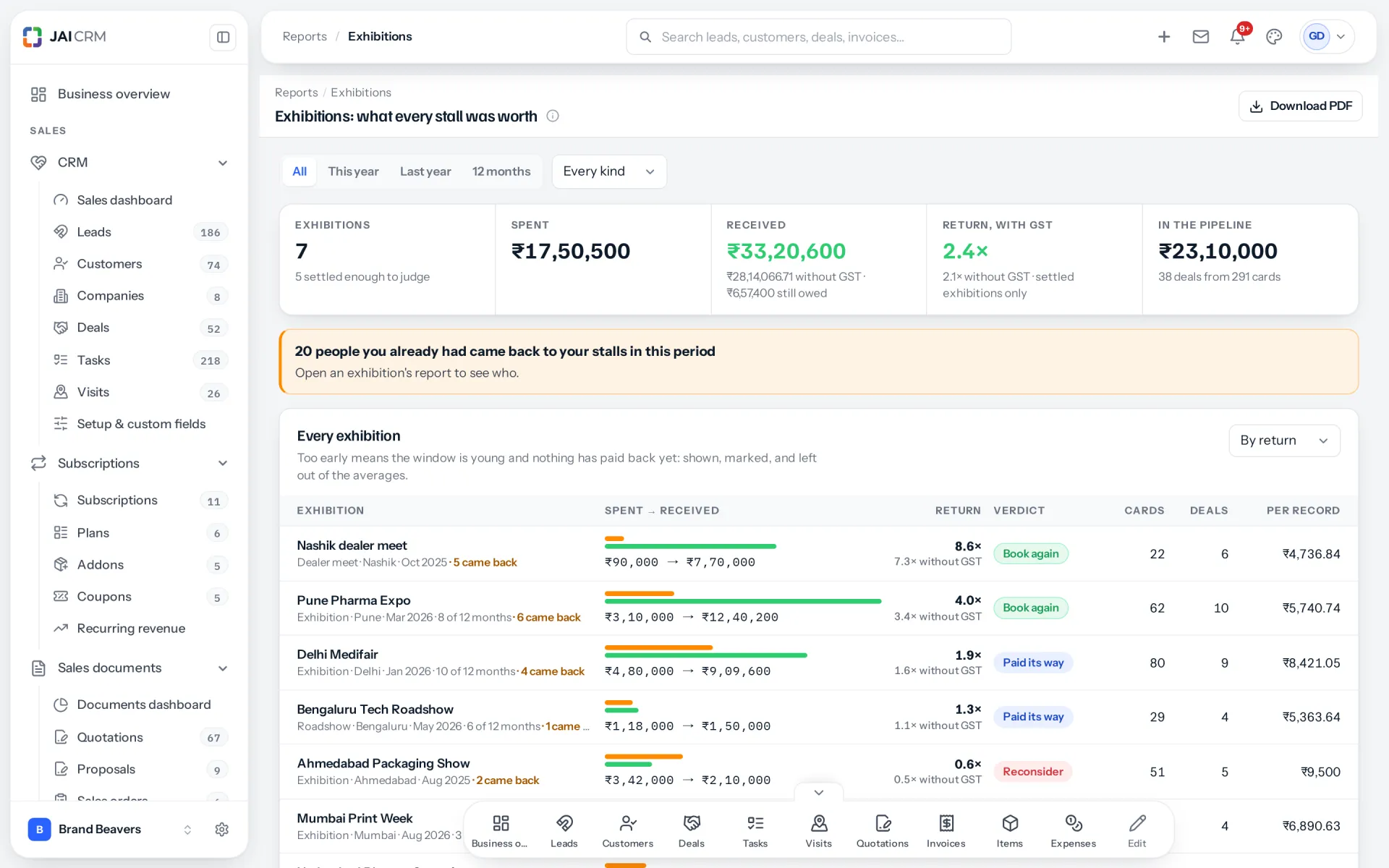Open the Every kind dropdown
This screenshot has width=1389, height=868.
tap(609, 171)
